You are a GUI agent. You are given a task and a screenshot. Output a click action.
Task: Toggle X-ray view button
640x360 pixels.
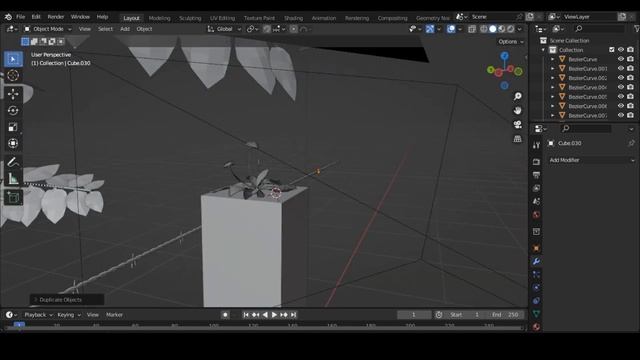pyautogui.click(x=472, y=29)
